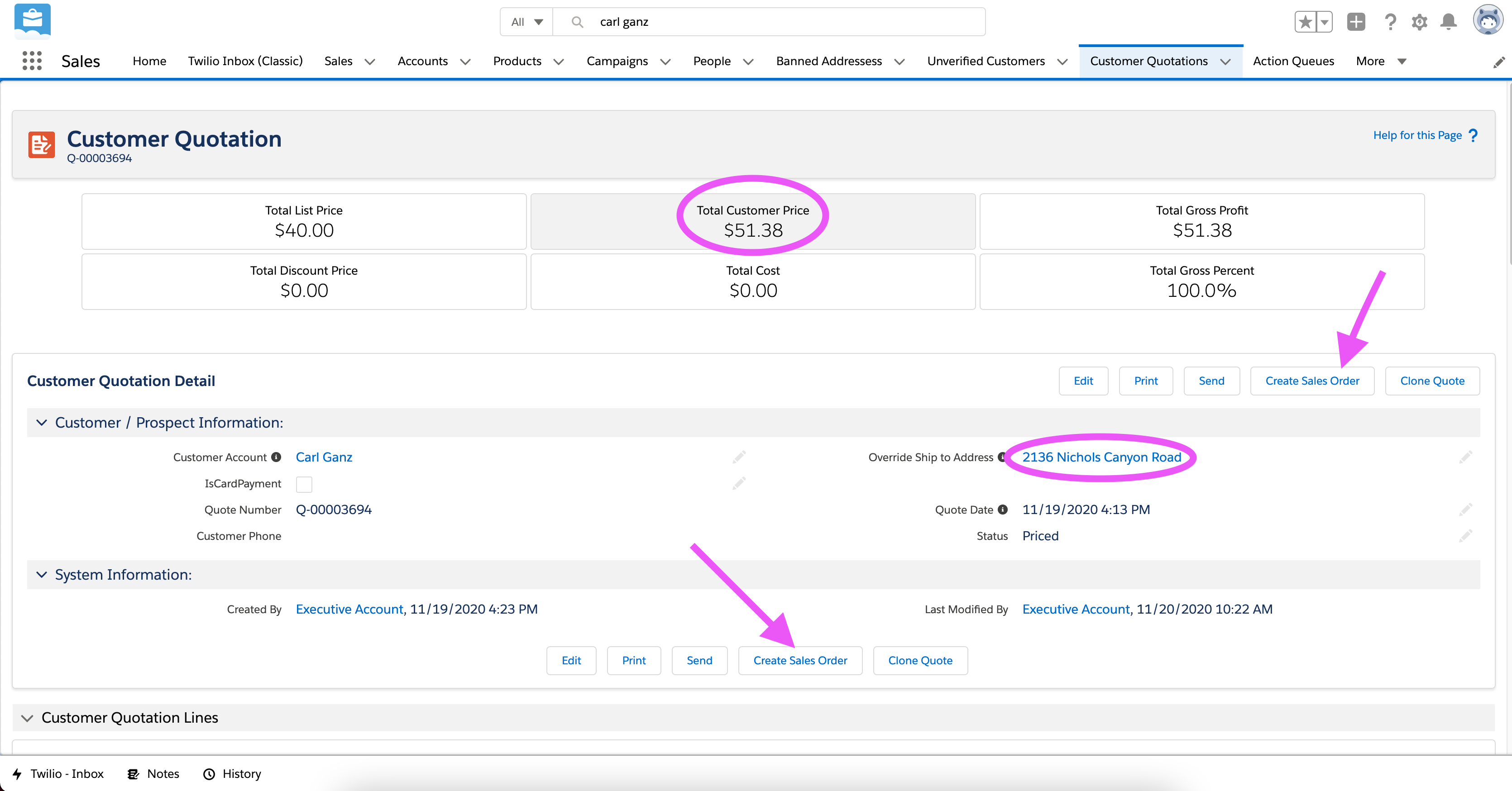Click the bottom Create Sales Order button
The height and width of the screenshot is (791, 1512).
click(x=800, y=661)
